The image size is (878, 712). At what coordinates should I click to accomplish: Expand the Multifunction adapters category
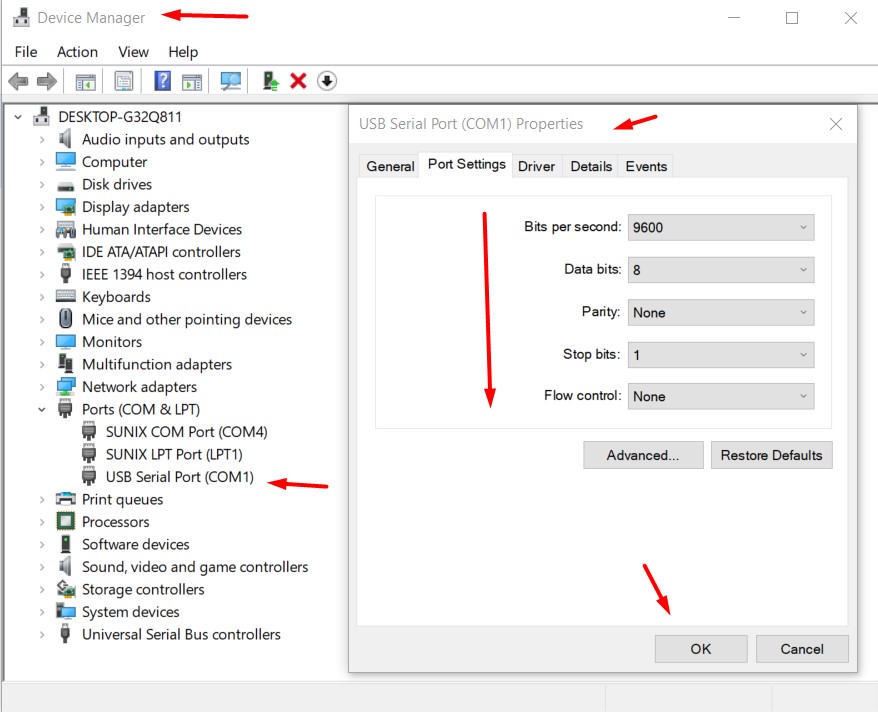point(42,364)
